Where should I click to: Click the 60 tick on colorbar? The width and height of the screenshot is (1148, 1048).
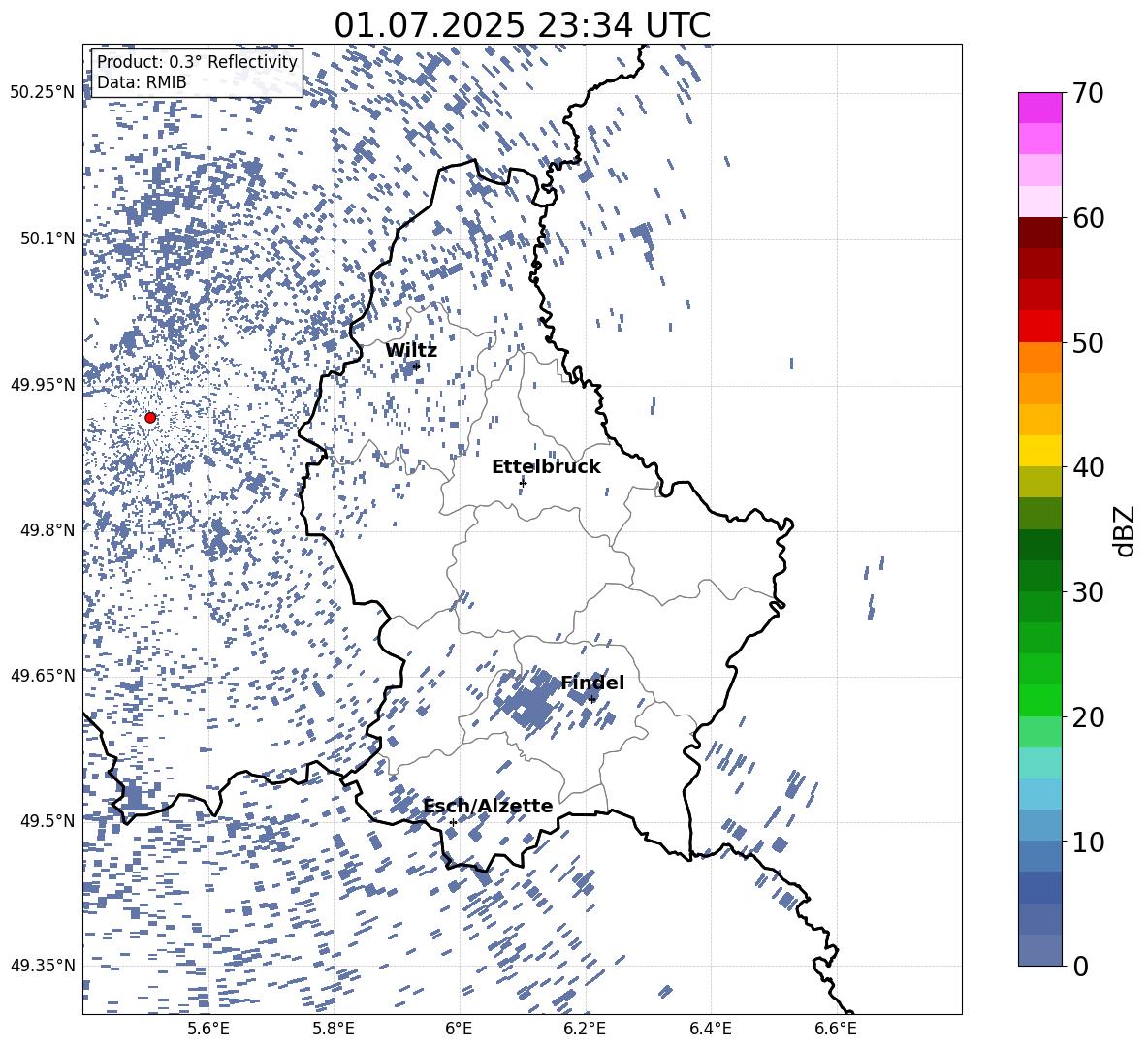(x=1089, y=218)
